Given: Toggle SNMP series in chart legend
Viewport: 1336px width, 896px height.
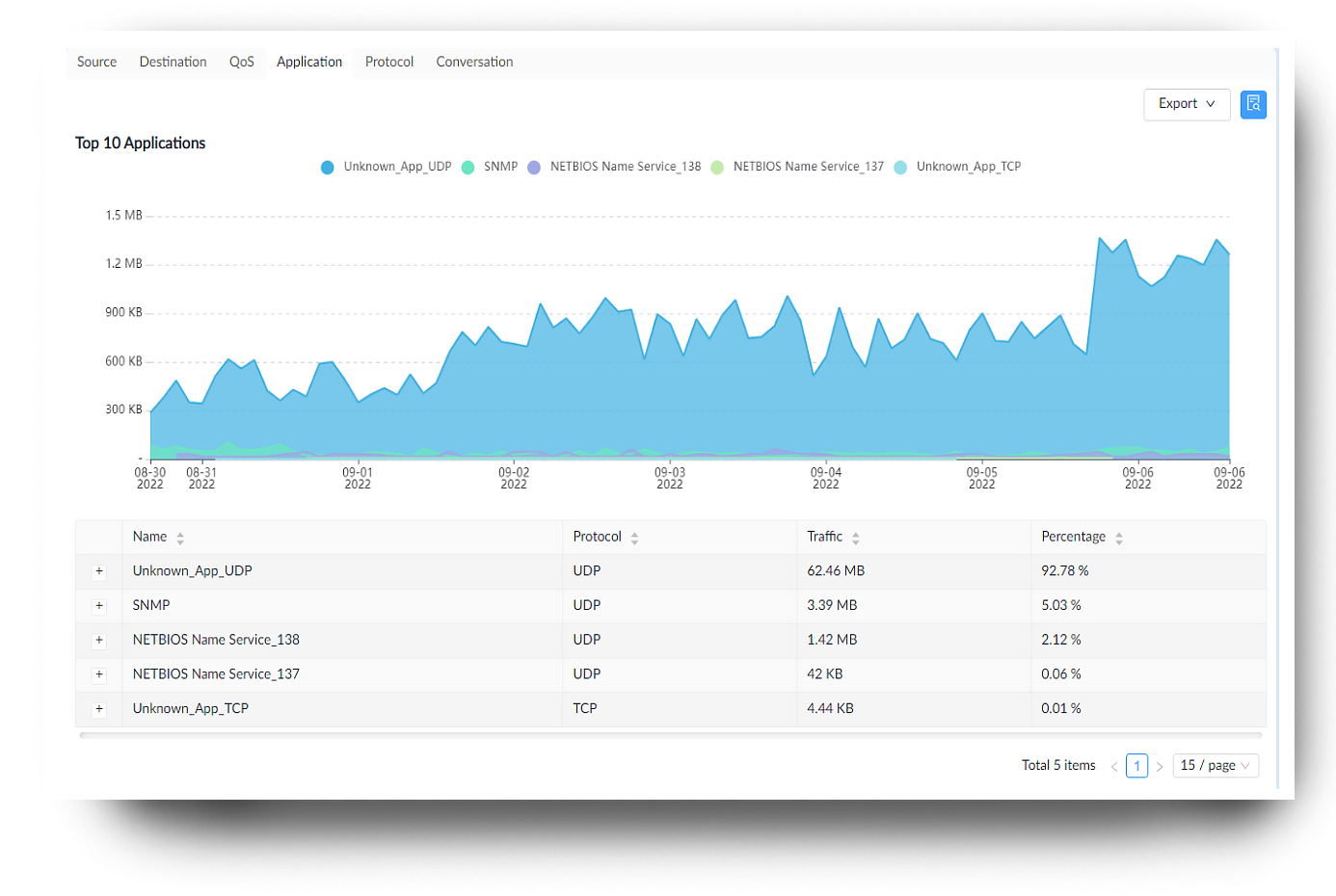Looking at the screenshot, I should (491, 167).
